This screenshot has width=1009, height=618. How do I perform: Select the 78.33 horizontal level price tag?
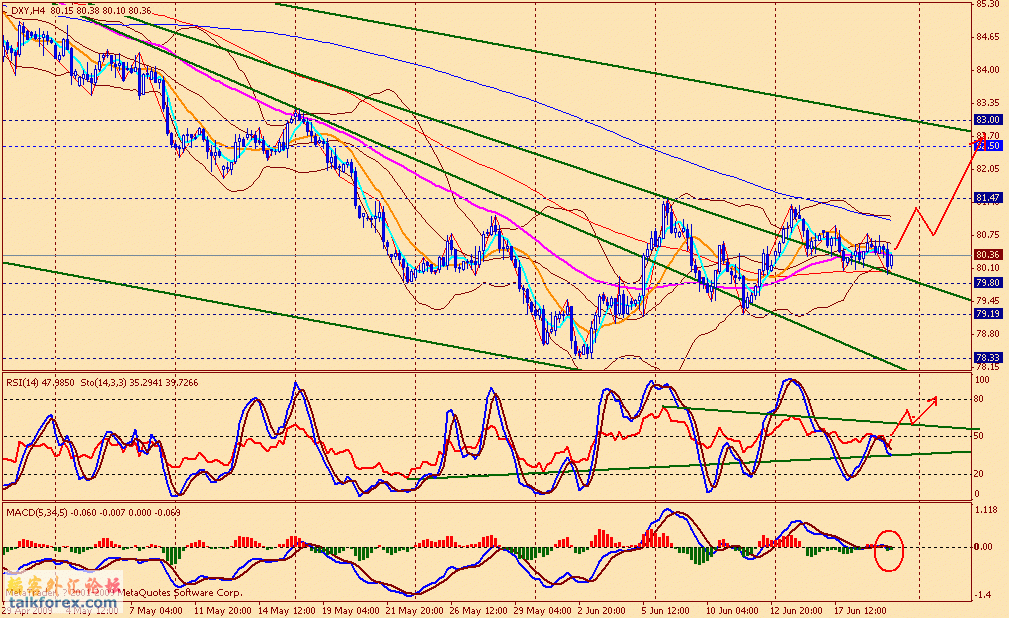pyautogui.click(x=987, y=357)
